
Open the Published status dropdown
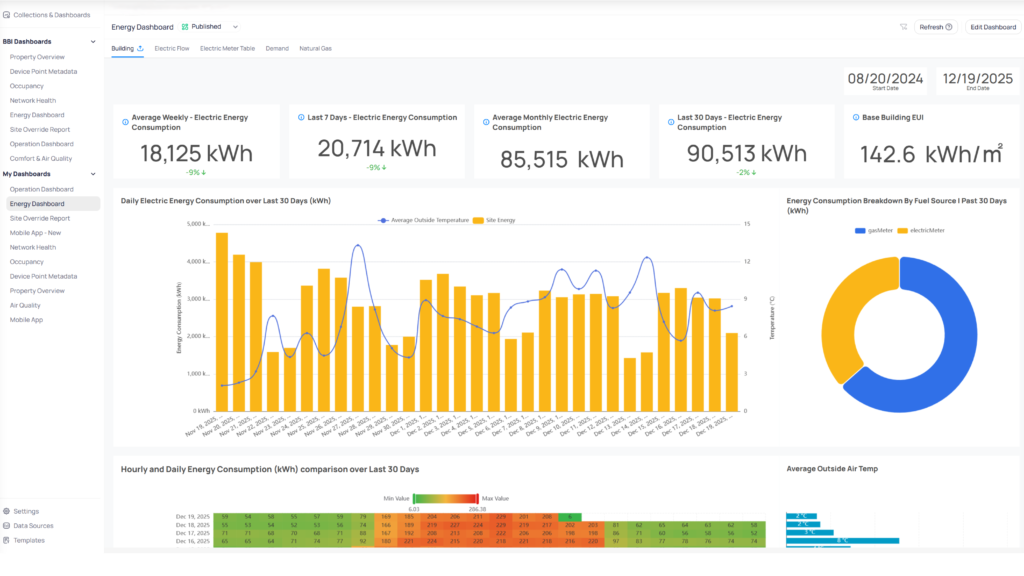pyautogui.click(x=235, y=27)
